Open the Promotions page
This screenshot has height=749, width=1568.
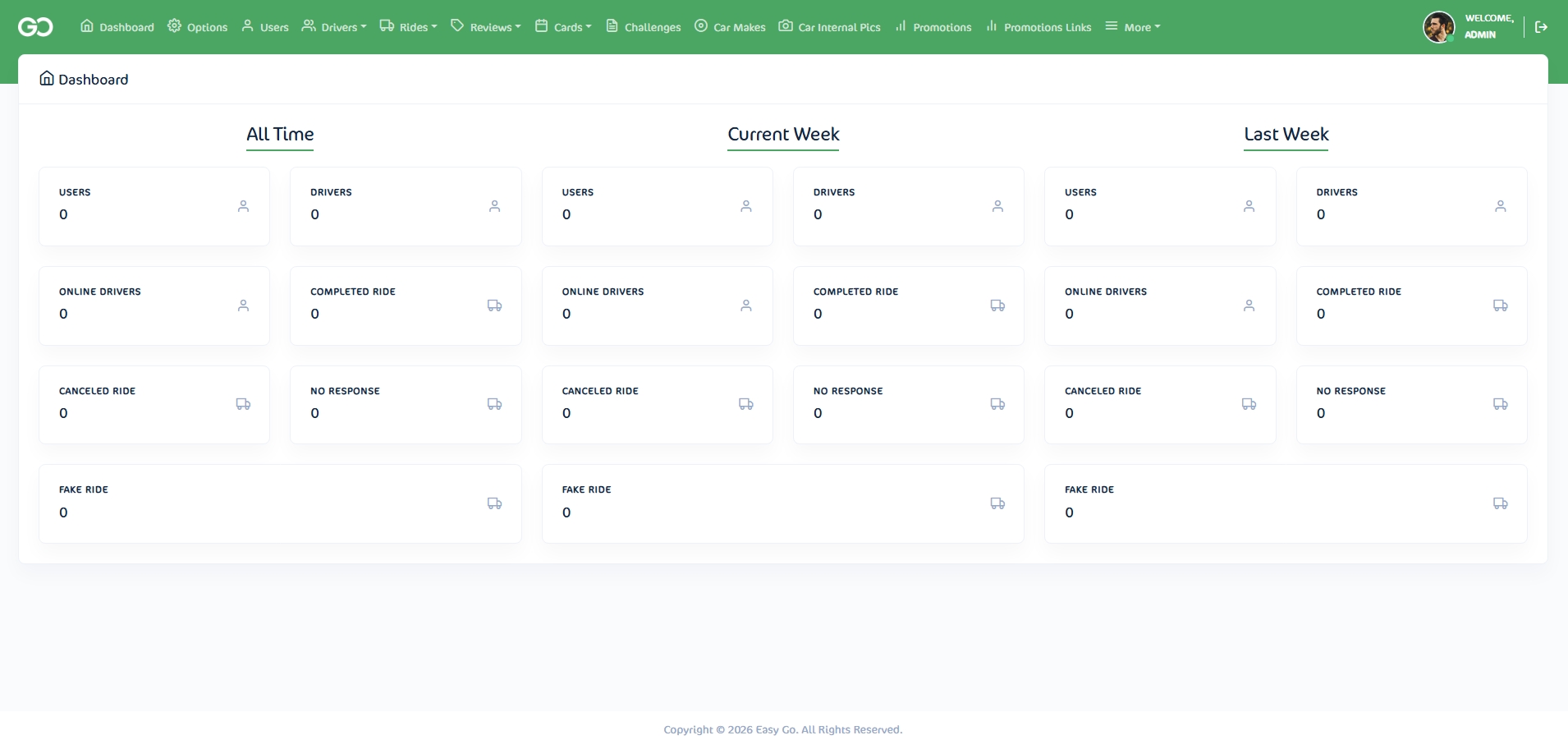click(x=933, y=27)
